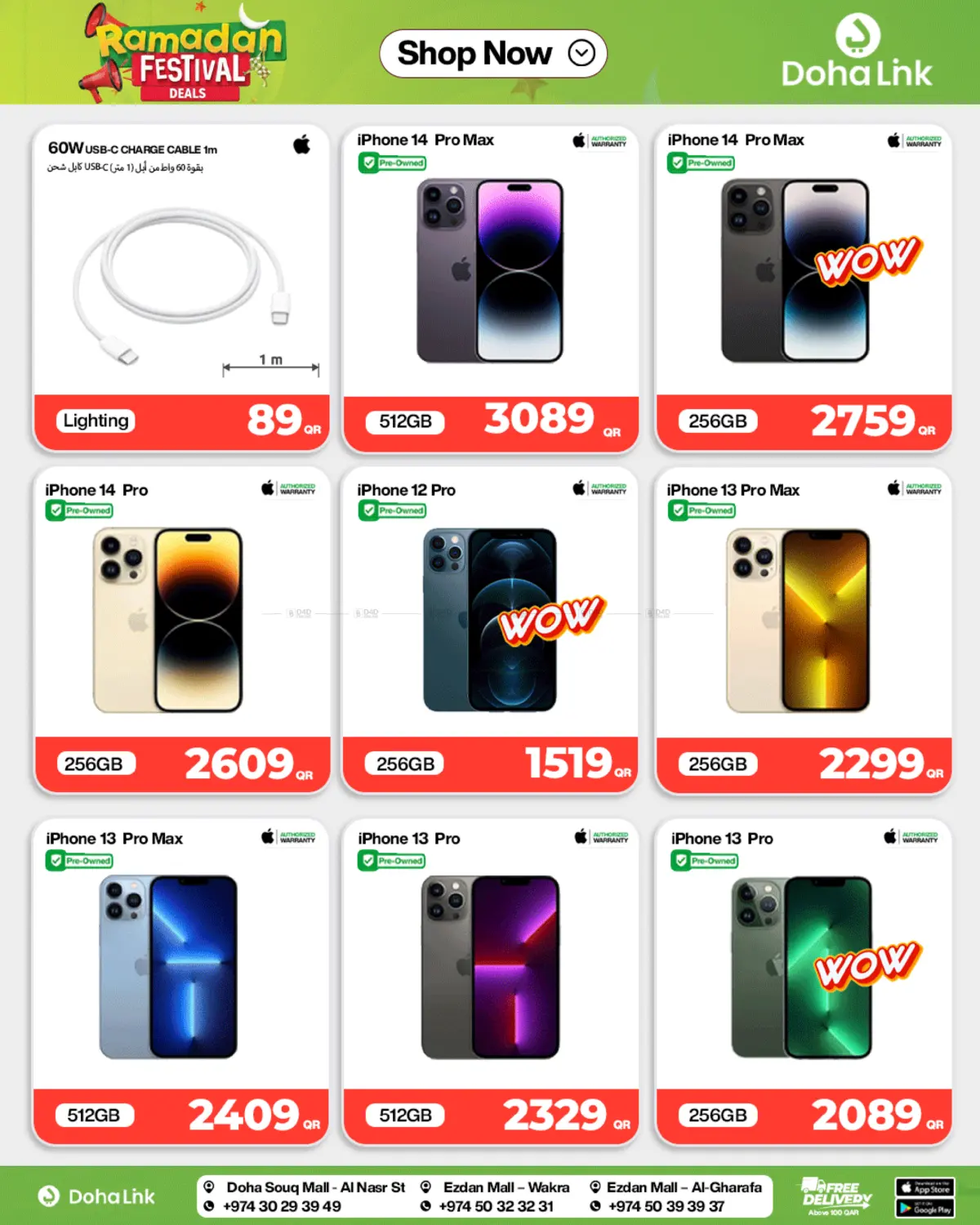This screenshot has height=1225, width=980.
Task: Click the App Store badge
Action: 924,1187
